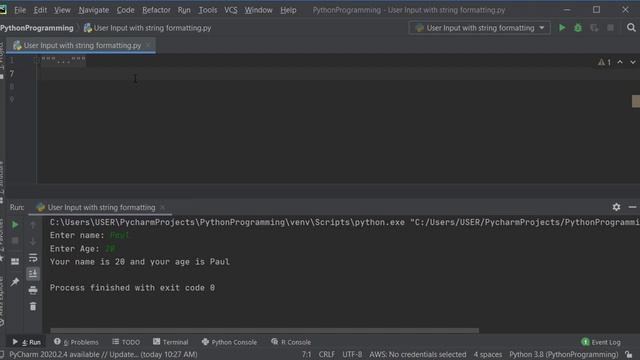Open the Python Console
The height and width of the screenshot is (360, 640).
229,342
